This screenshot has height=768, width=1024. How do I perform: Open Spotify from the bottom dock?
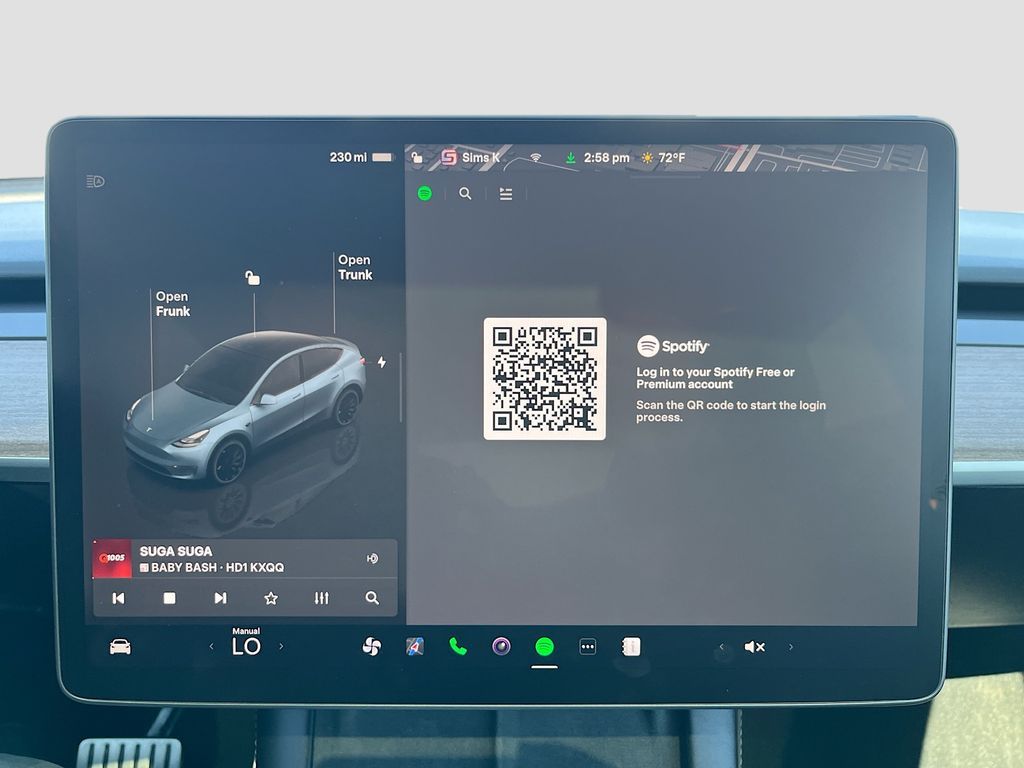click(544, 647)
